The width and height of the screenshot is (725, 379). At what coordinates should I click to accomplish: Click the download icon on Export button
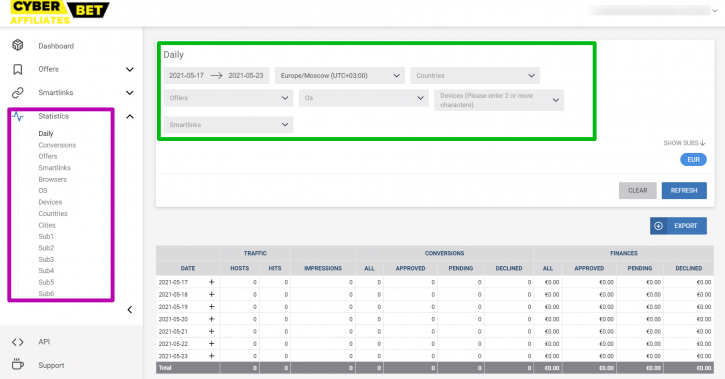[658, 226]
